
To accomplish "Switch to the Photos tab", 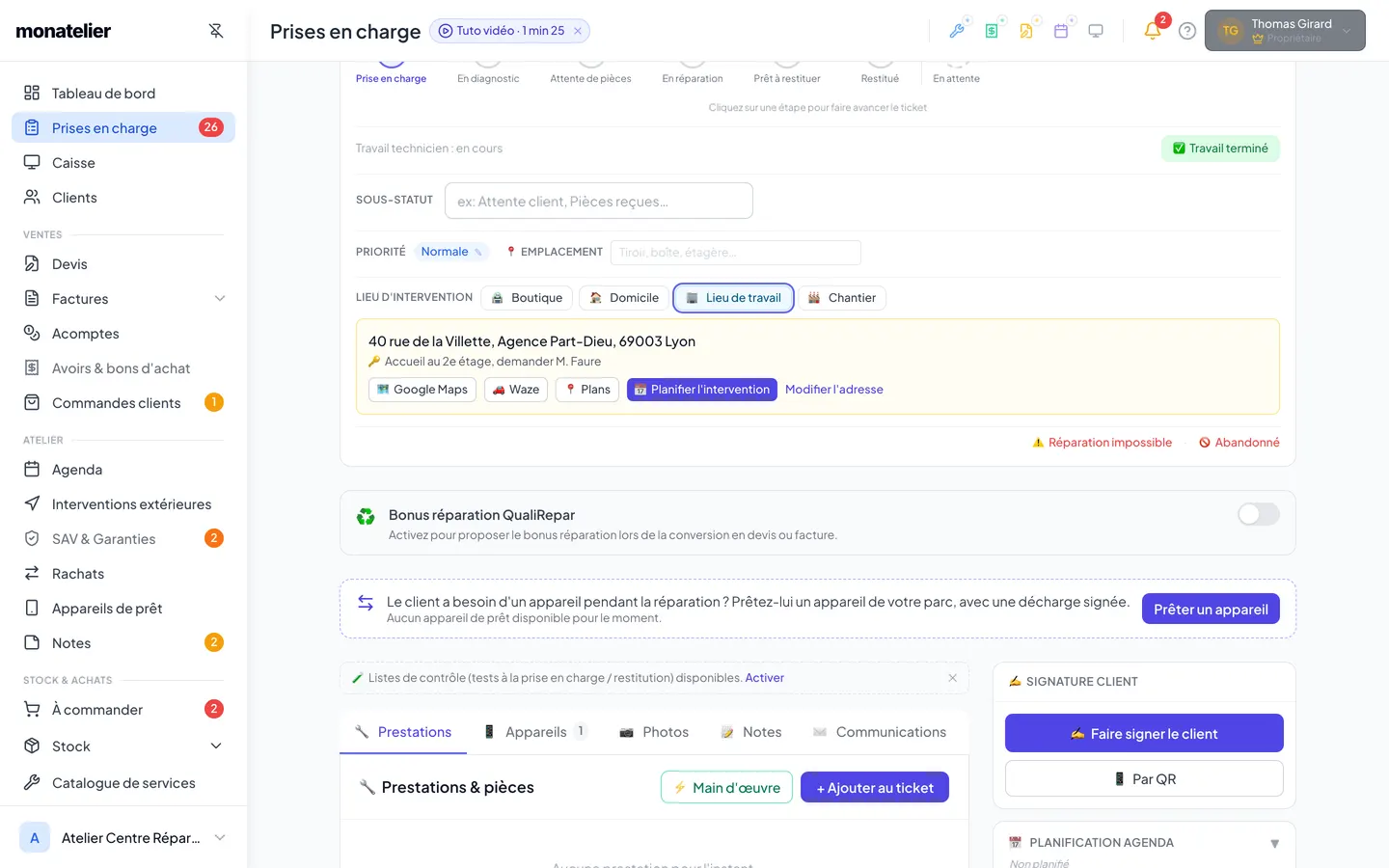I will [654, 732].
